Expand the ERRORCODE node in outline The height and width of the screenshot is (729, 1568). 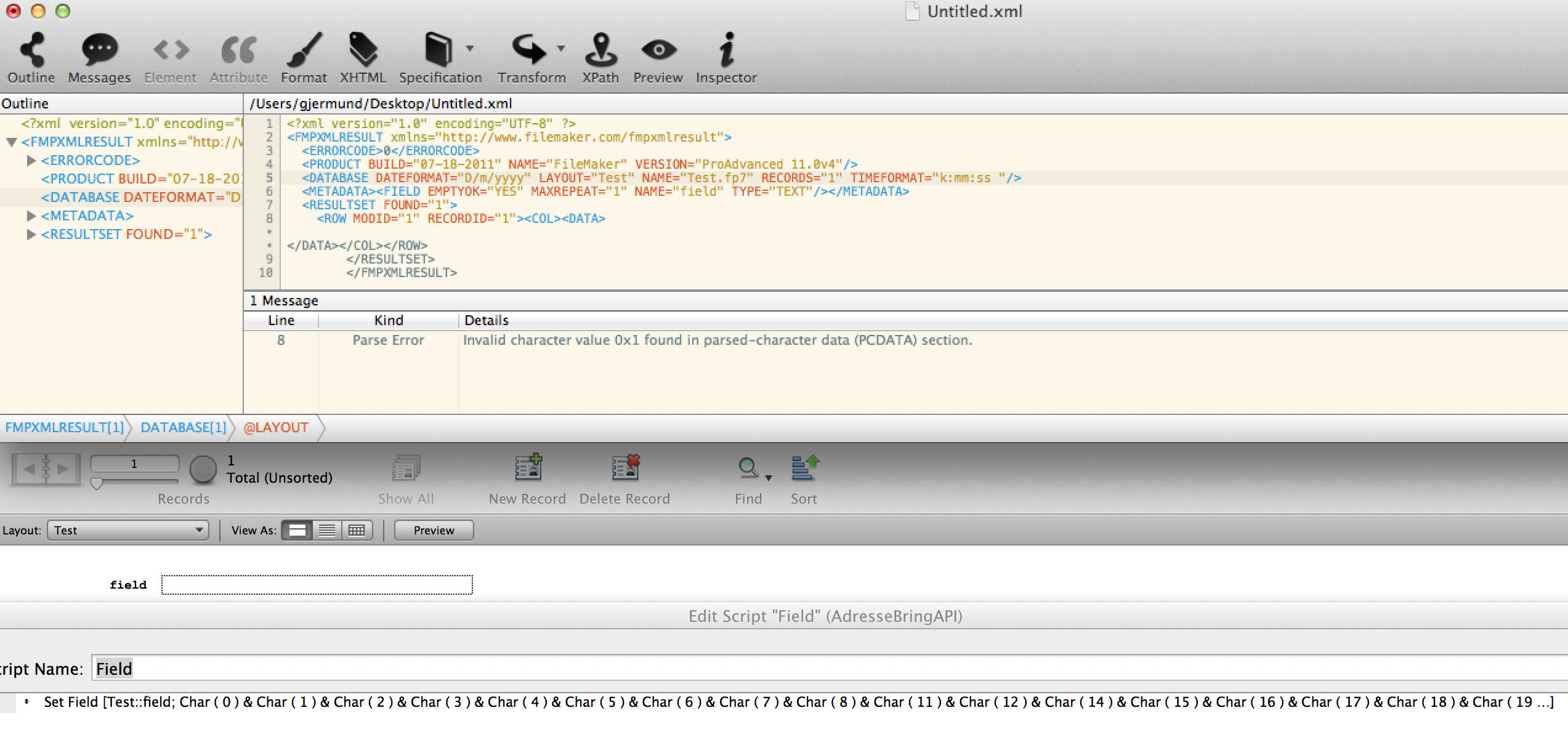point(31,161)
